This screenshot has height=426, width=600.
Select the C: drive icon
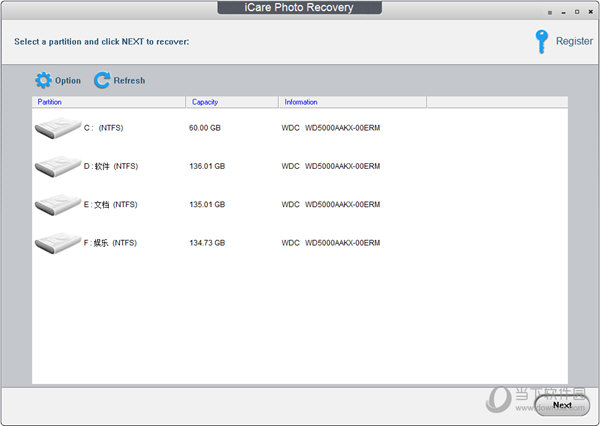click(58, 128)
